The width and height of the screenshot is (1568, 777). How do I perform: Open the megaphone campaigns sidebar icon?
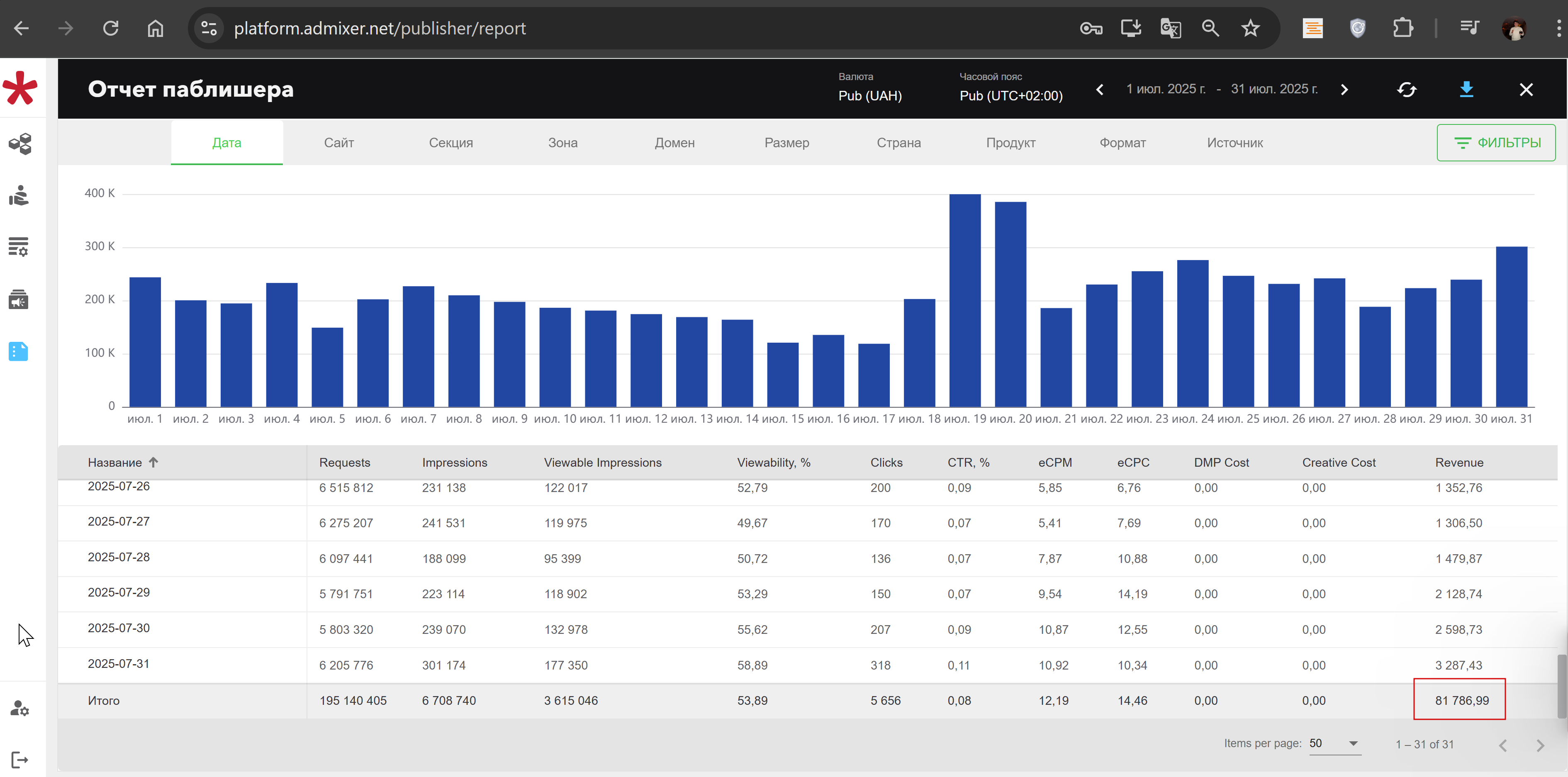click(18, 299)
